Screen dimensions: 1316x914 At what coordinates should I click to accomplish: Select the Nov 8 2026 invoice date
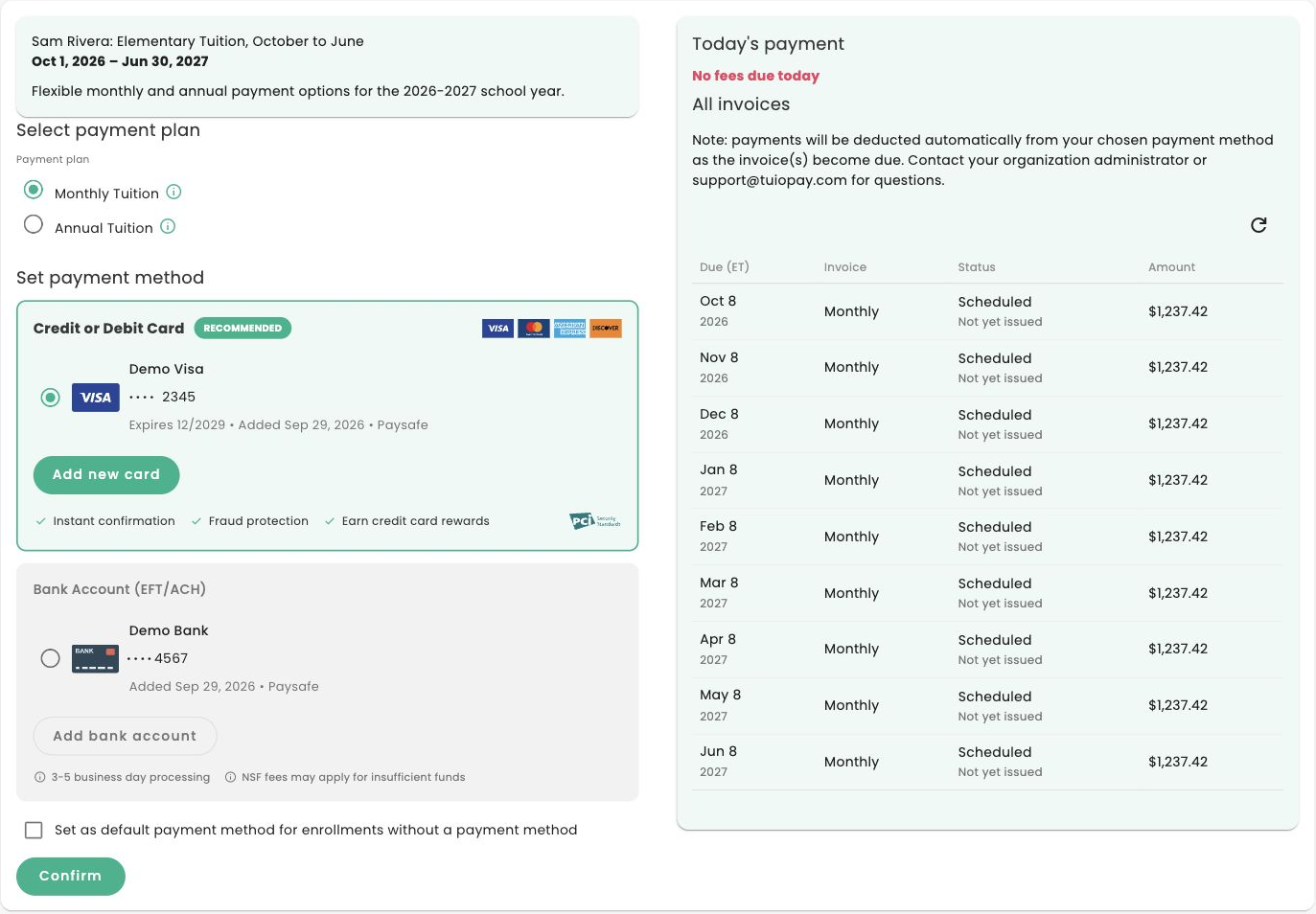[719, 367]
